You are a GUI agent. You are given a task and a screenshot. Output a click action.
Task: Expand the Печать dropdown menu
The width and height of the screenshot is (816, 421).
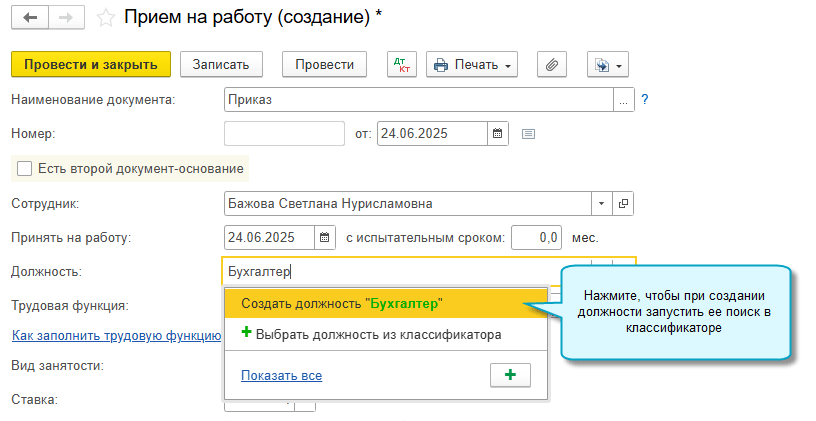pyautogui.click(x=472, y=65)
